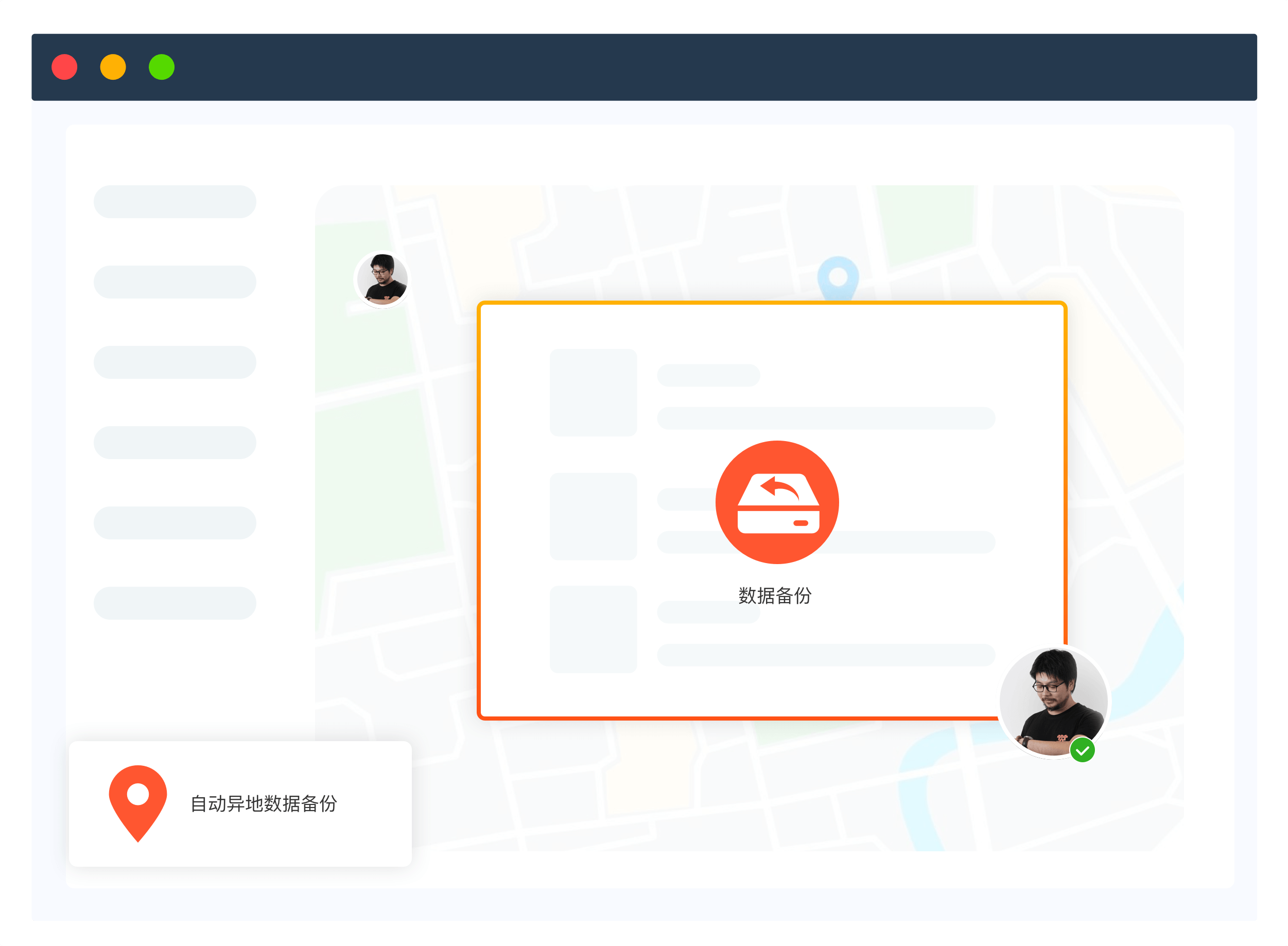Click the red window close dot
Viewport: 1288px width, 946px height.
tap(64, 67)
